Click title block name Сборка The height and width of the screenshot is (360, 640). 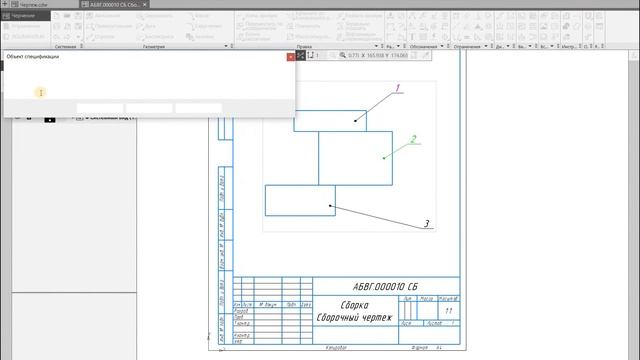[355, 305]
